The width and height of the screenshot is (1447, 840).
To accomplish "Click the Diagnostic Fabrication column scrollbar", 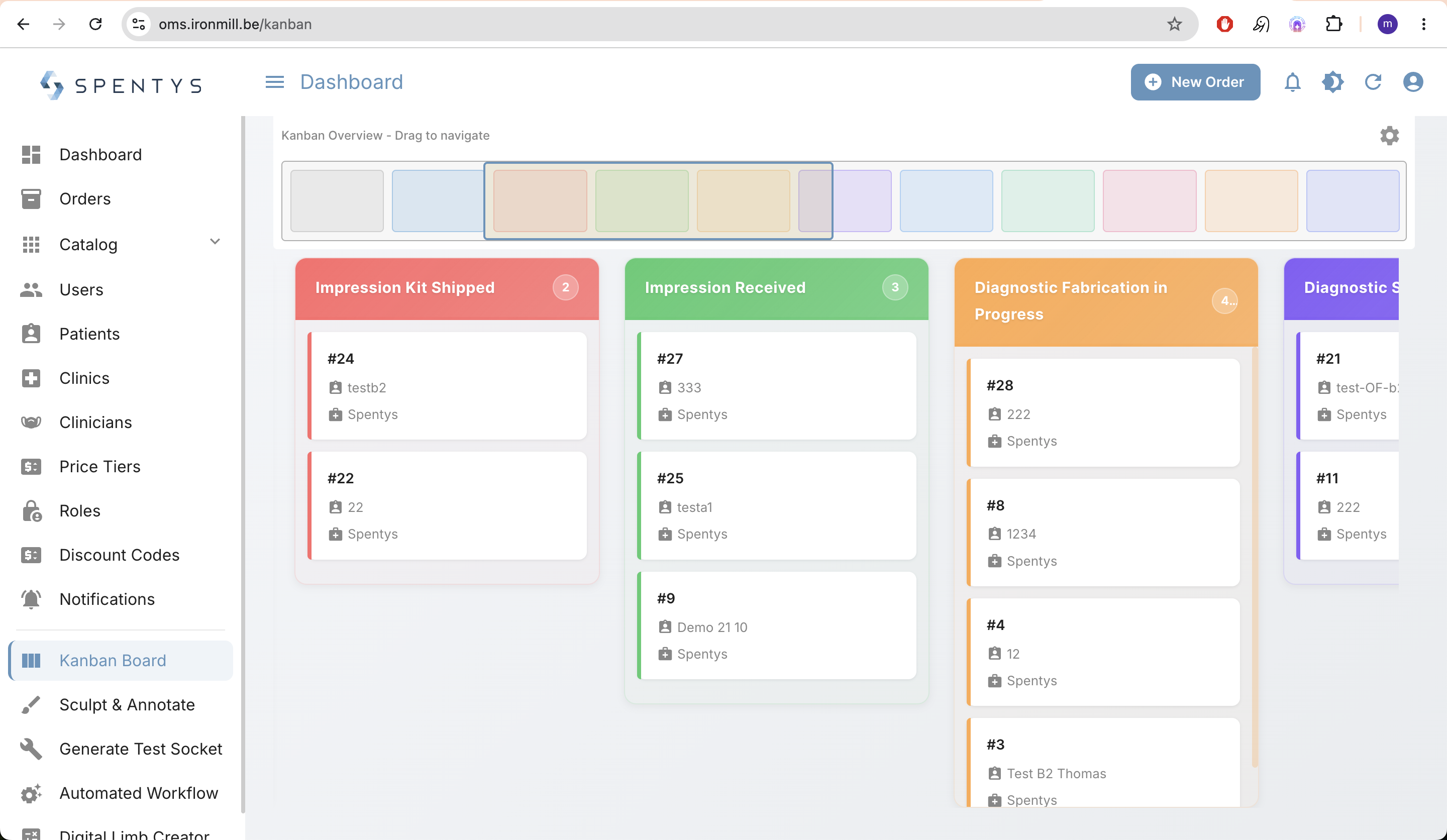I will (x=1255, y=557).
